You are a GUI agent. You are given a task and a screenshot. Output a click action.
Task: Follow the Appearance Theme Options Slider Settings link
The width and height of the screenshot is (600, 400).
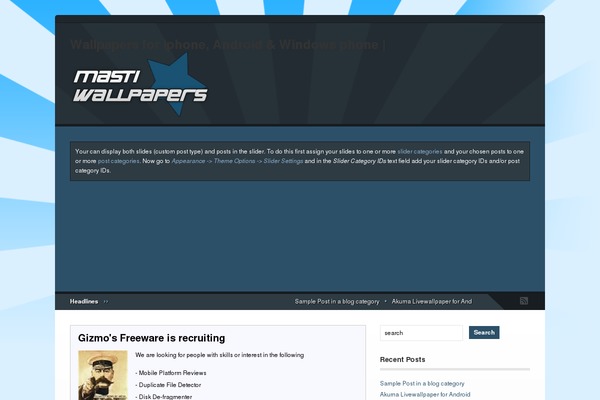tap(237, 161)
